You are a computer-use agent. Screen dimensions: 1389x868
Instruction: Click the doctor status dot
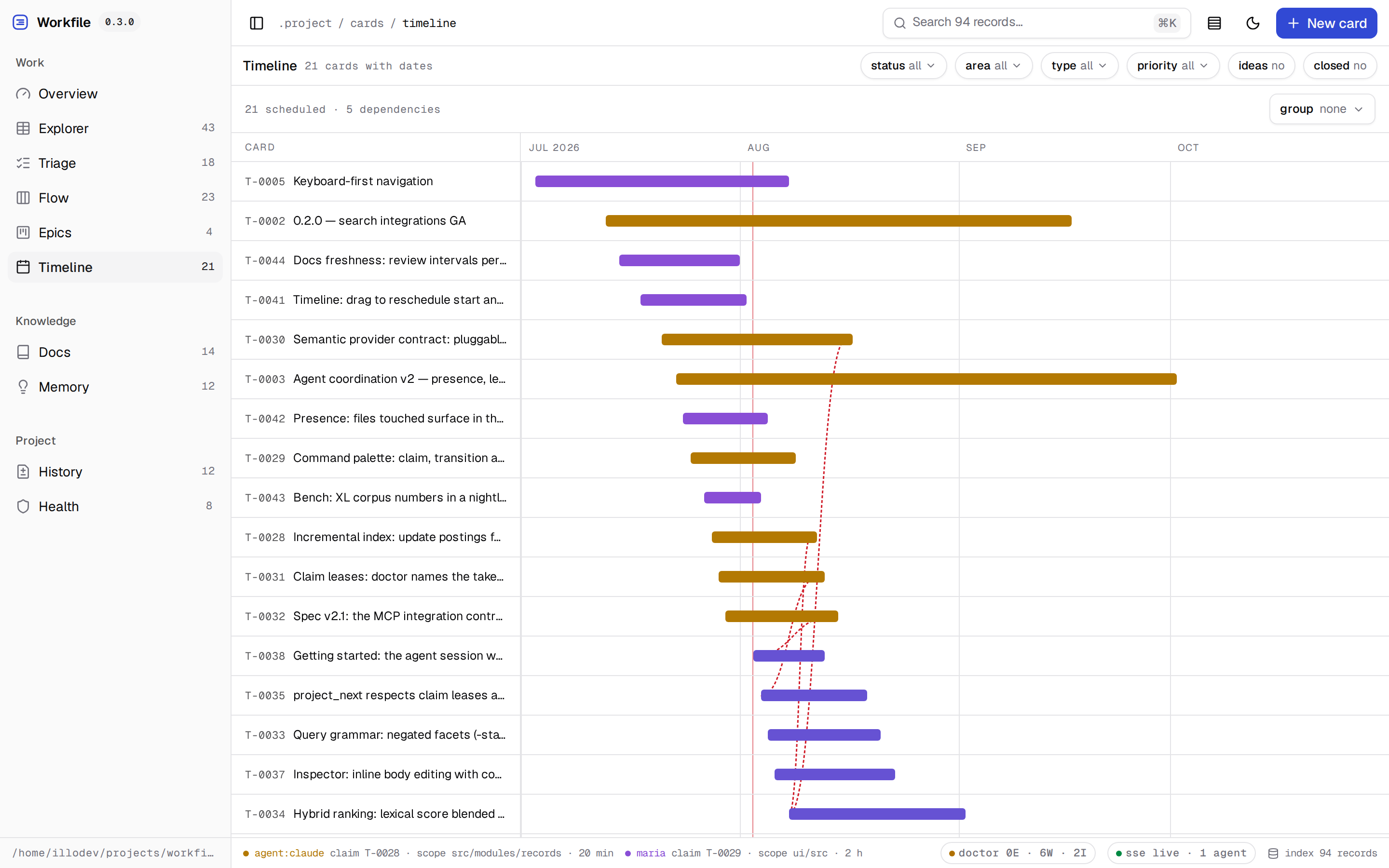click(x=952, y=854)
